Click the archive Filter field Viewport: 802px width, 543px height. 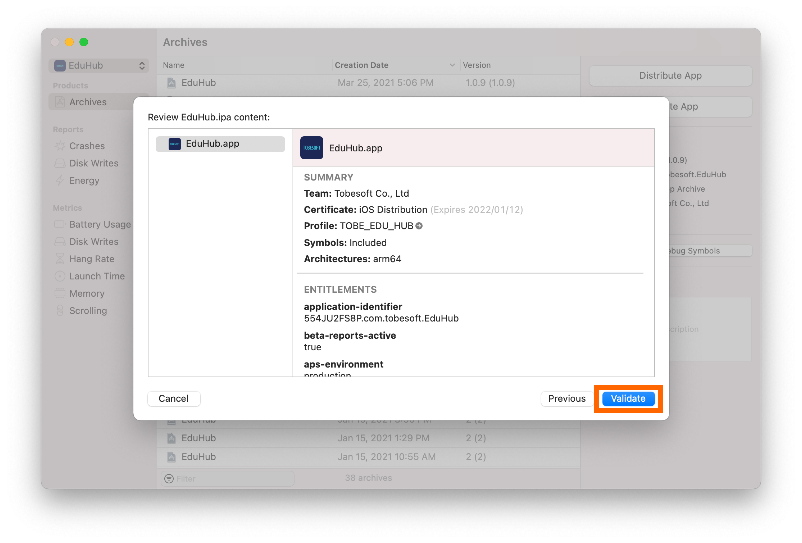[227, 479]
